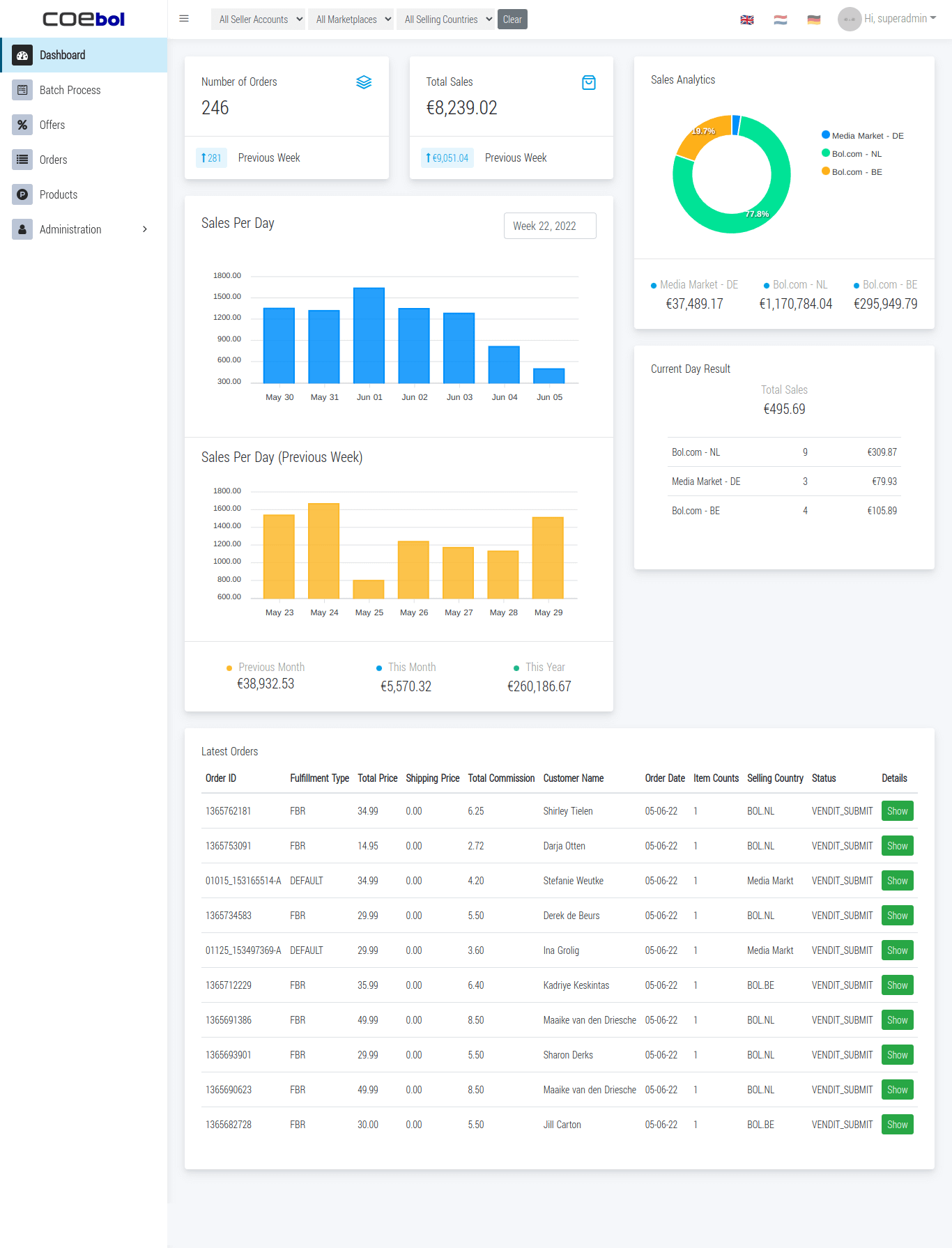Open Batch Process from the sidebar
The width and height of the screenshot is (952, 1248).
pos(84,90)
